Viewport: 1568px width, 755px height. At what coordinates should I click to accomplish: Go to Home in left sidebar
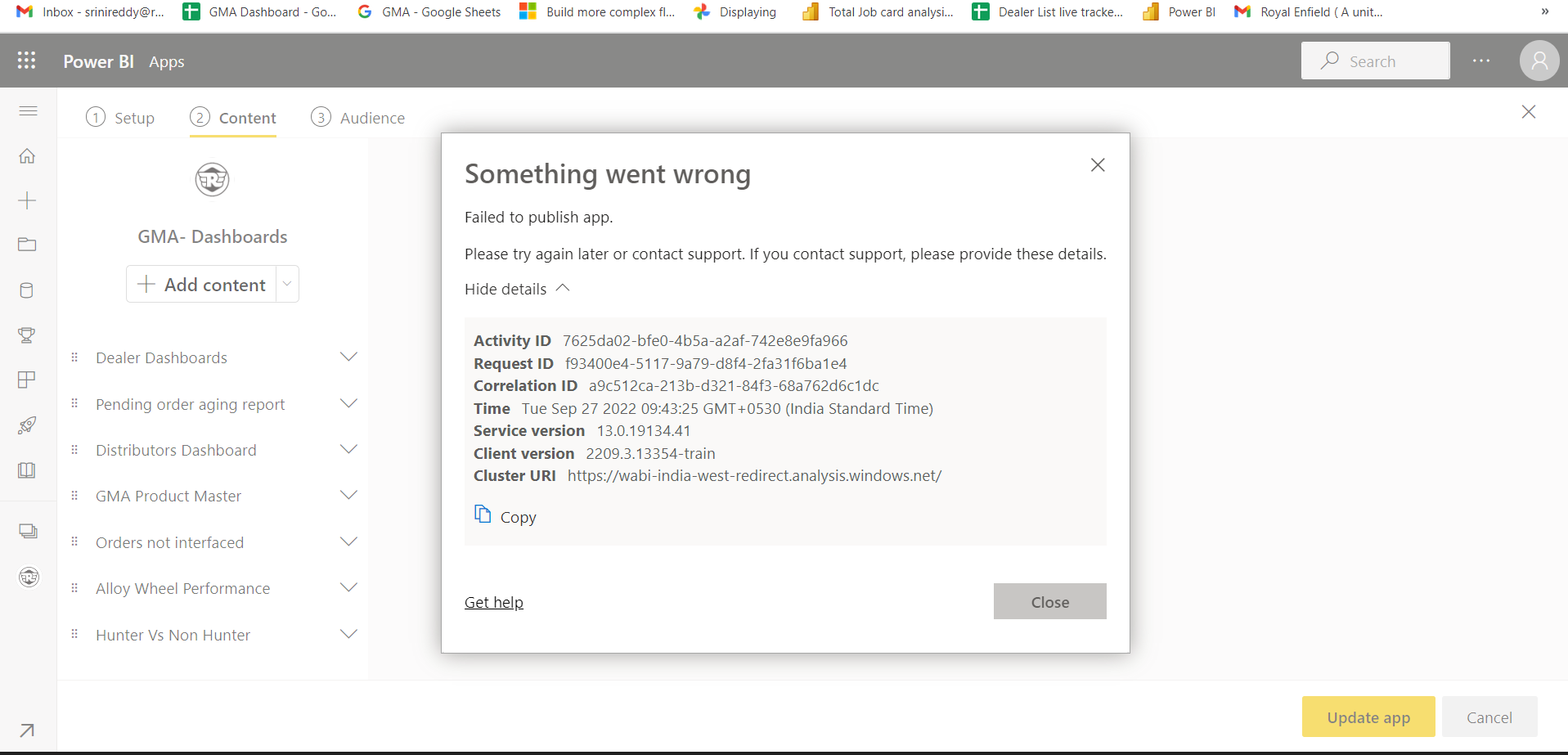click(27, 155)
